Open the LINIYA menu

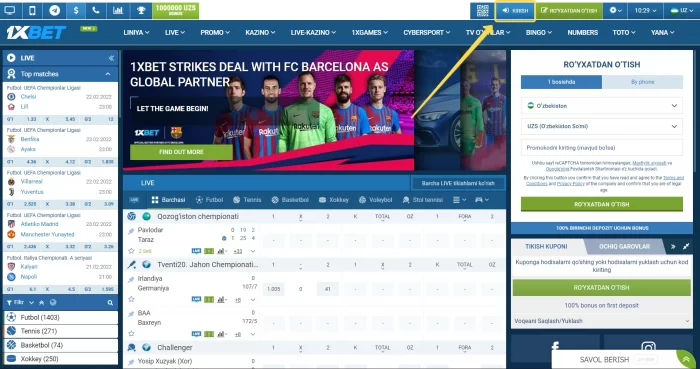pos(136,33)
